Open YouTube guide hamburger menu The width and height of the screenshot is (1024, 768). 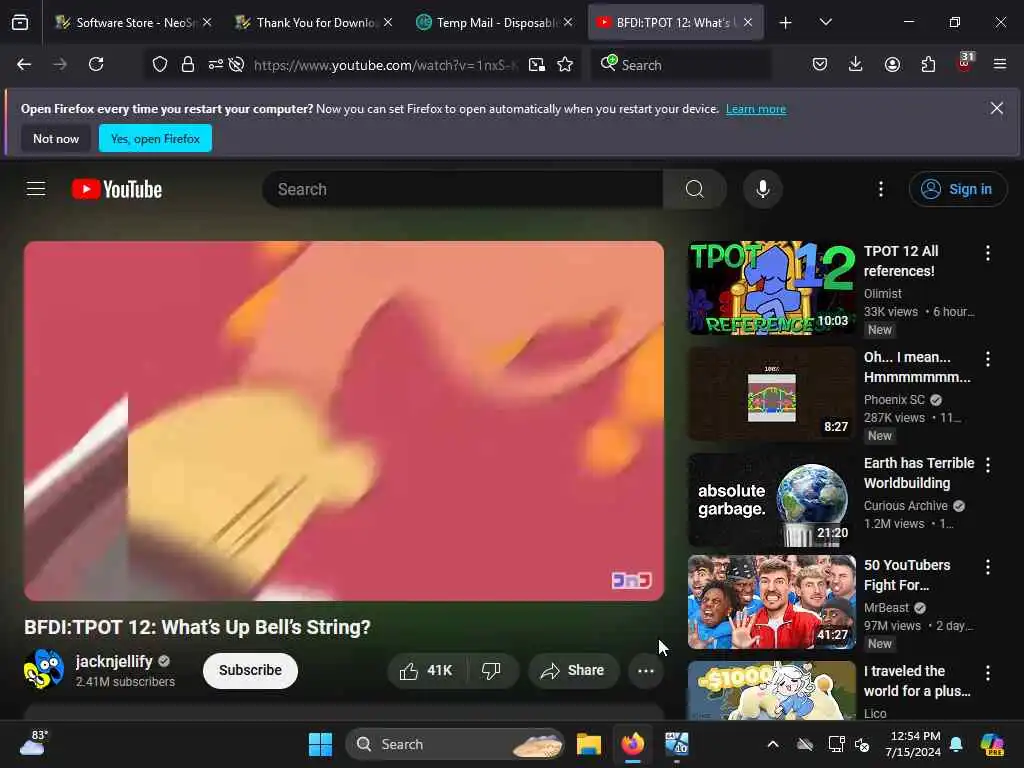(36, 189)
